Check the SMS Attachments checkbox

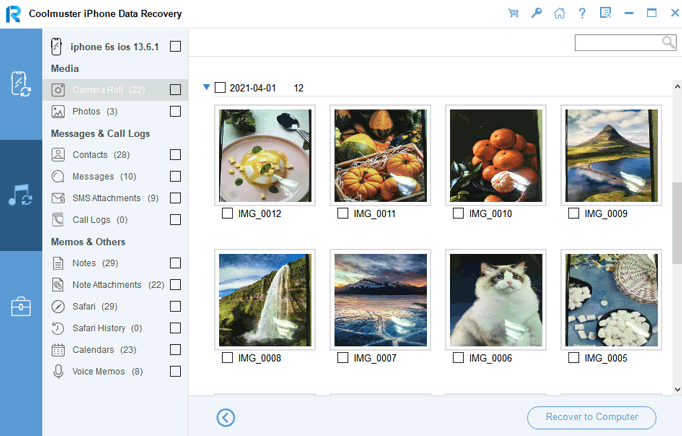(x=175, y=198)
